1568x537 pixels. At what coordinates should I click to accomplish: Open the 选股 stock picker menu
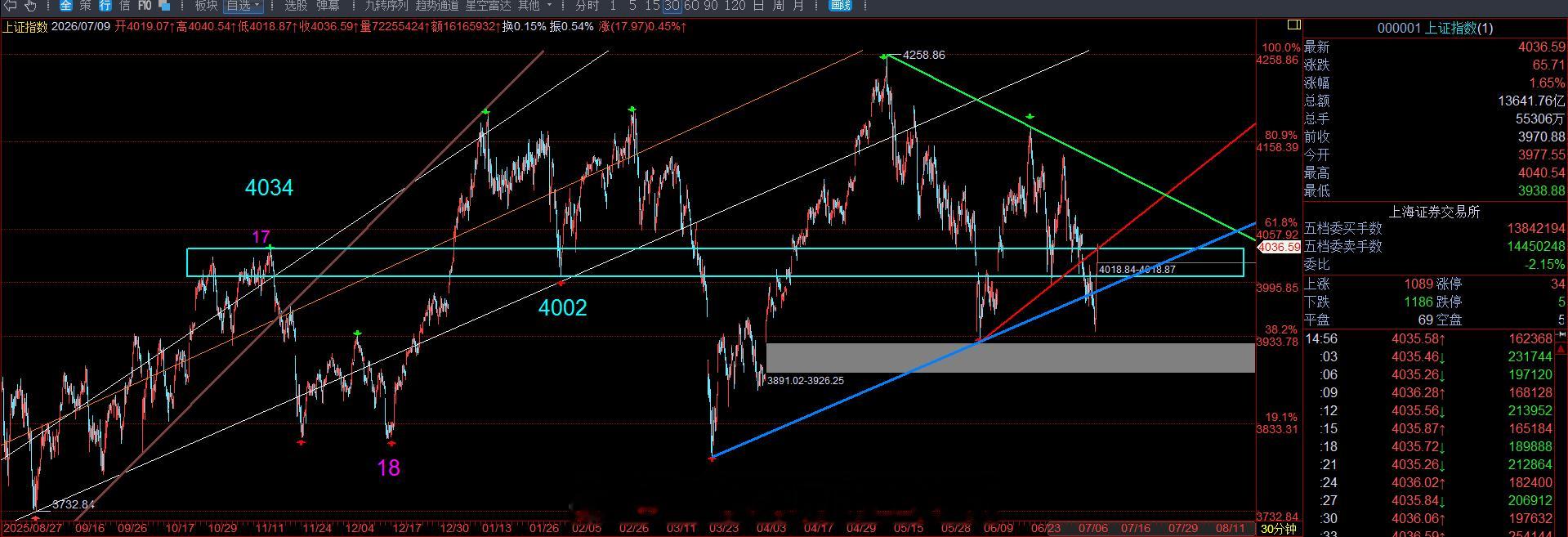[296, 5]
